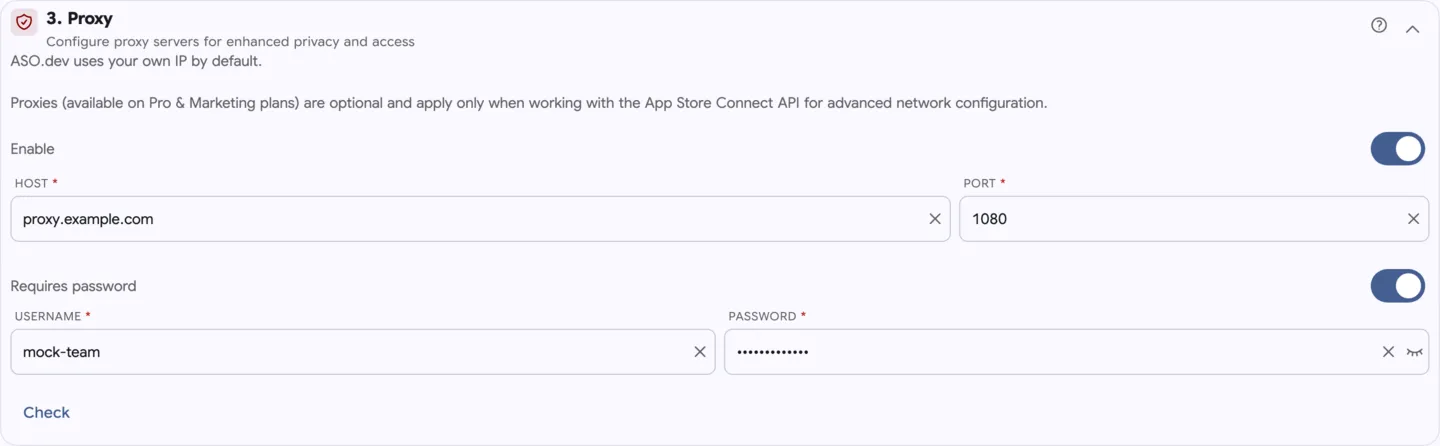Image resolution: width=1440 pixels, height=446 pixels.
Task: Click the "Requires password" label text
Action: [x=73, y=286]
